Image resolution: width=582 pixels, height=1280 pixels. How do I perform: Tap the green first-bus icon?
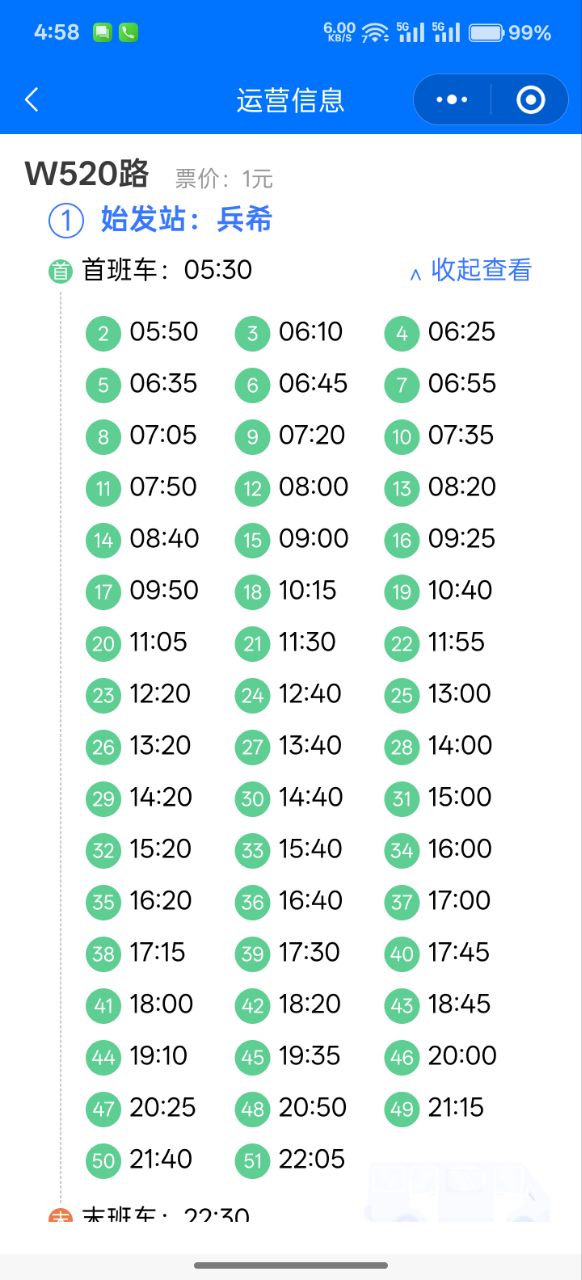pos(61,271)
